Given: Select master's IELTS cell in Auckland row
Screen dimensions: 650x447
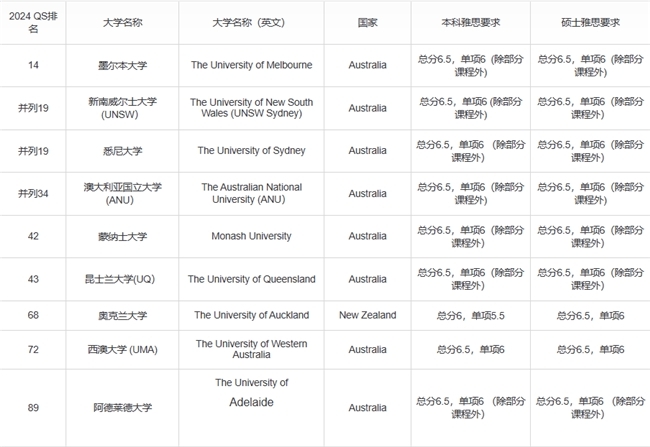Looking at the screenshot, I should tap(590, 316).
